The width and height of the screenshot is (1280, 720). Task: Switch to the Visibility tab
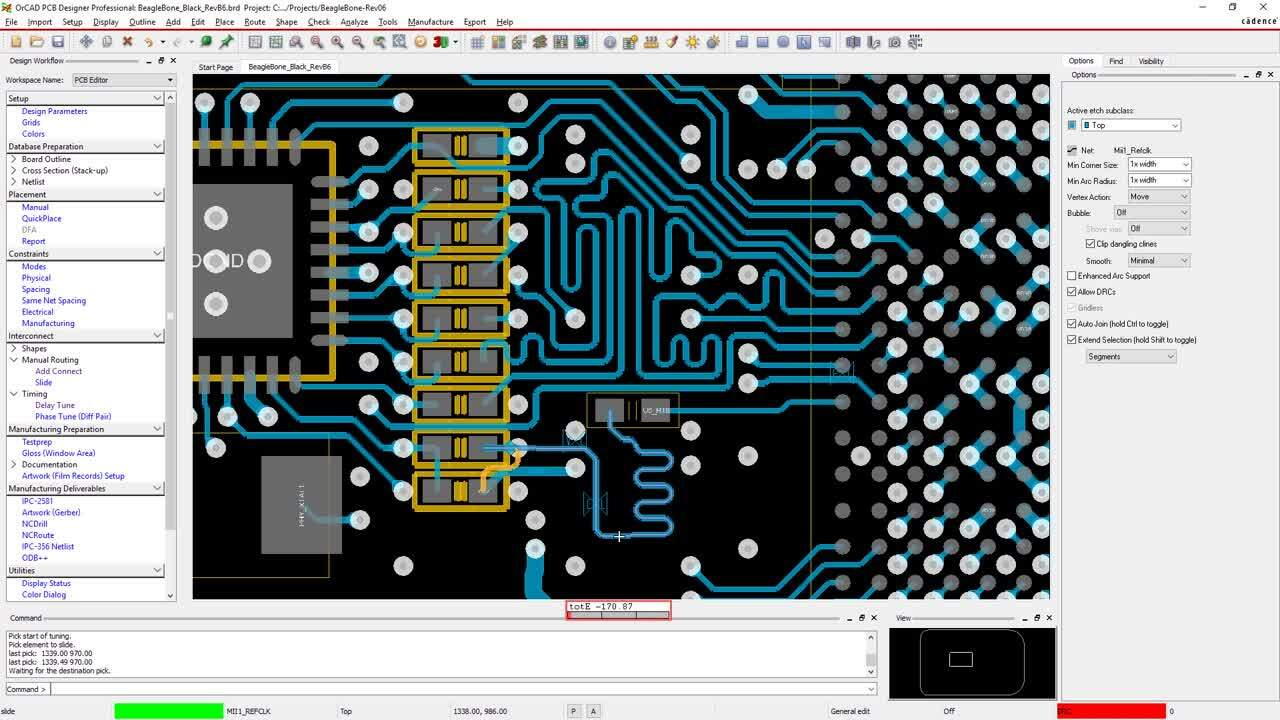coord(1151,61)
